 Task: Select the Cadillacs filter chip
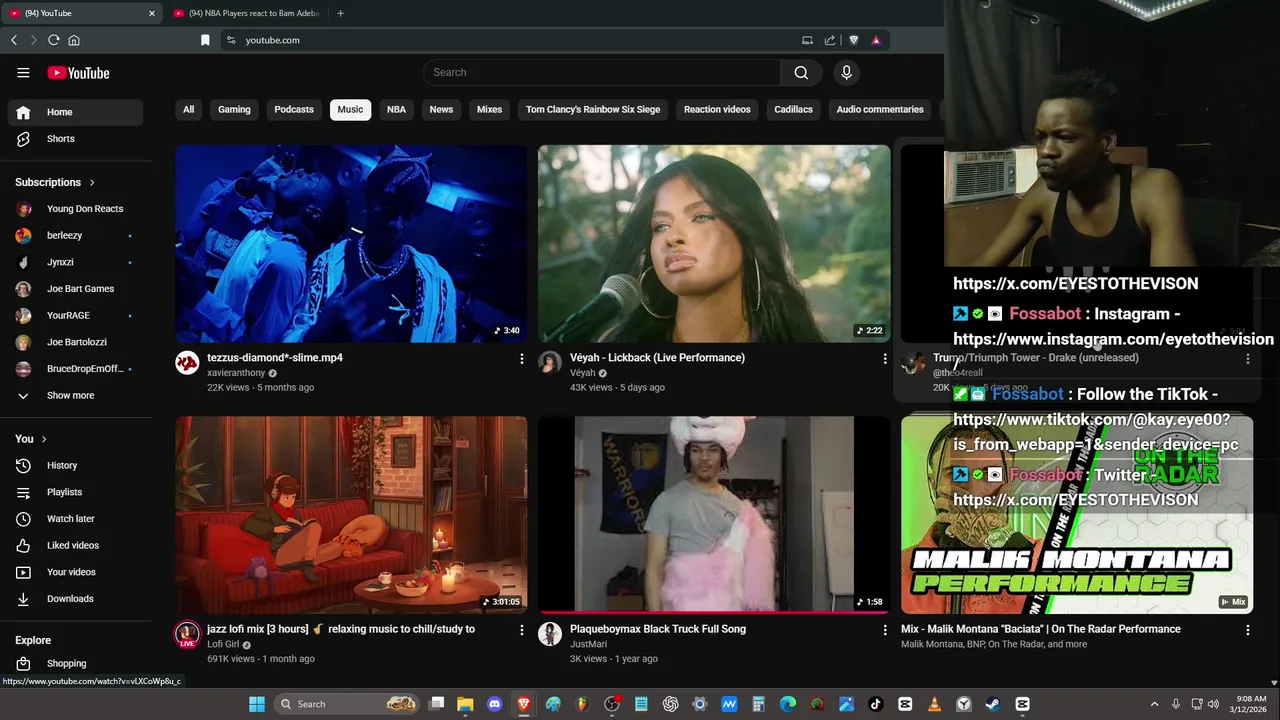click(793, 109)
